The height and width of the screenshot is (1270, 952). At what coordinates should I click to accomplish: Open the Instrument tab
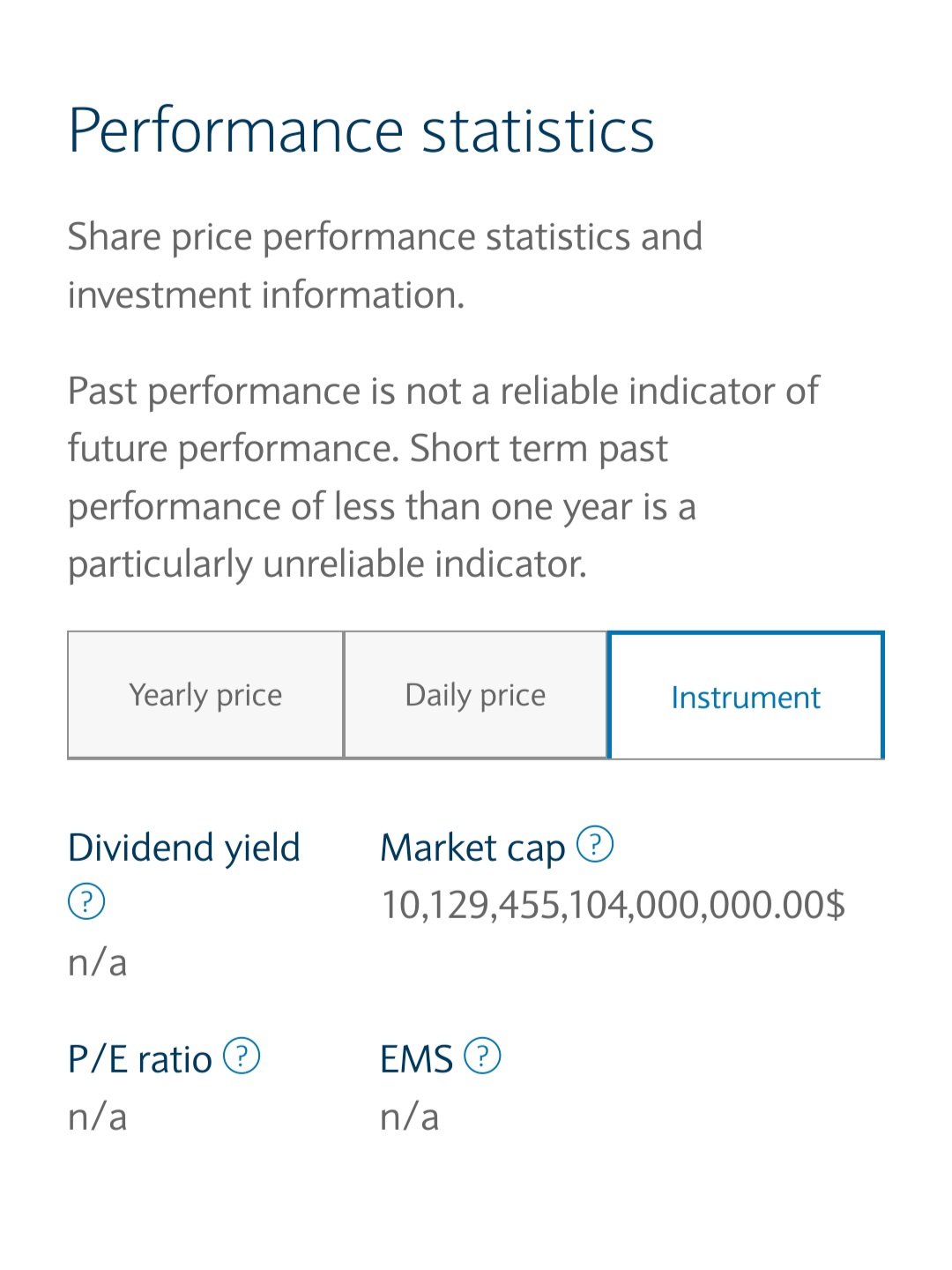(746, 695)
